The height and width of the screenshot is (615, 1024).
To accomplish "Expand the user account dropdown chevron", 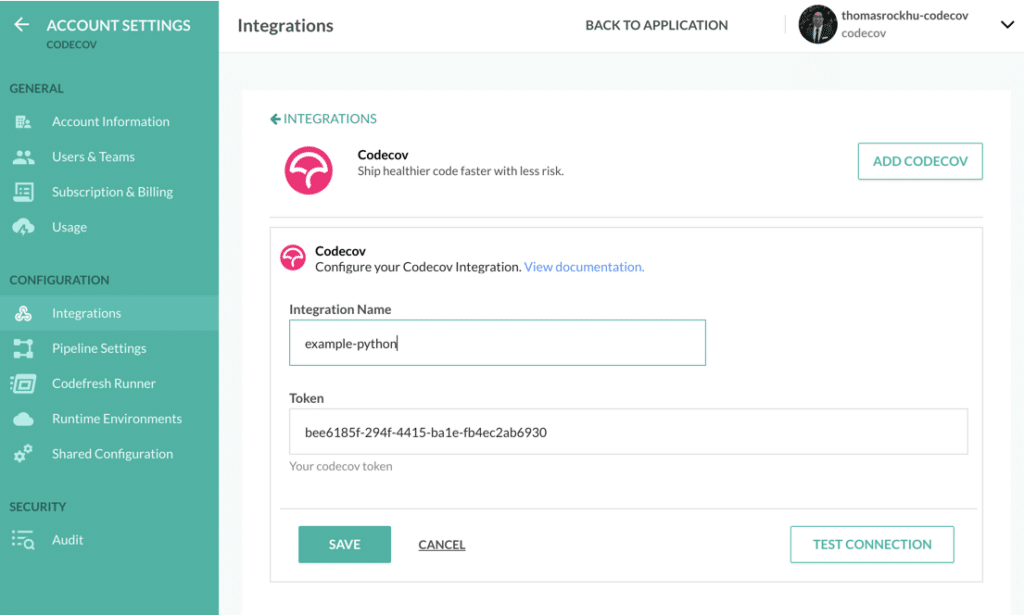I will pyautogui.click(x=1007, y=26).
